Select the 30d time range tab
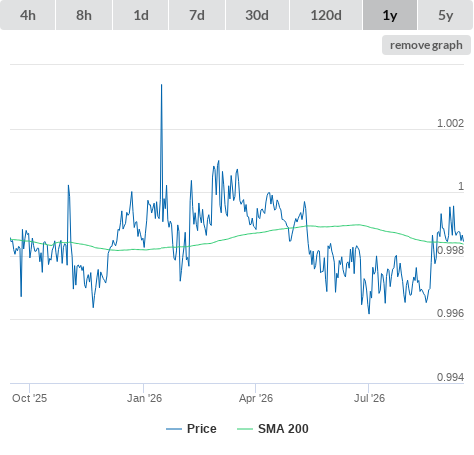The image size is (474, 455). [x=257, y=15]
